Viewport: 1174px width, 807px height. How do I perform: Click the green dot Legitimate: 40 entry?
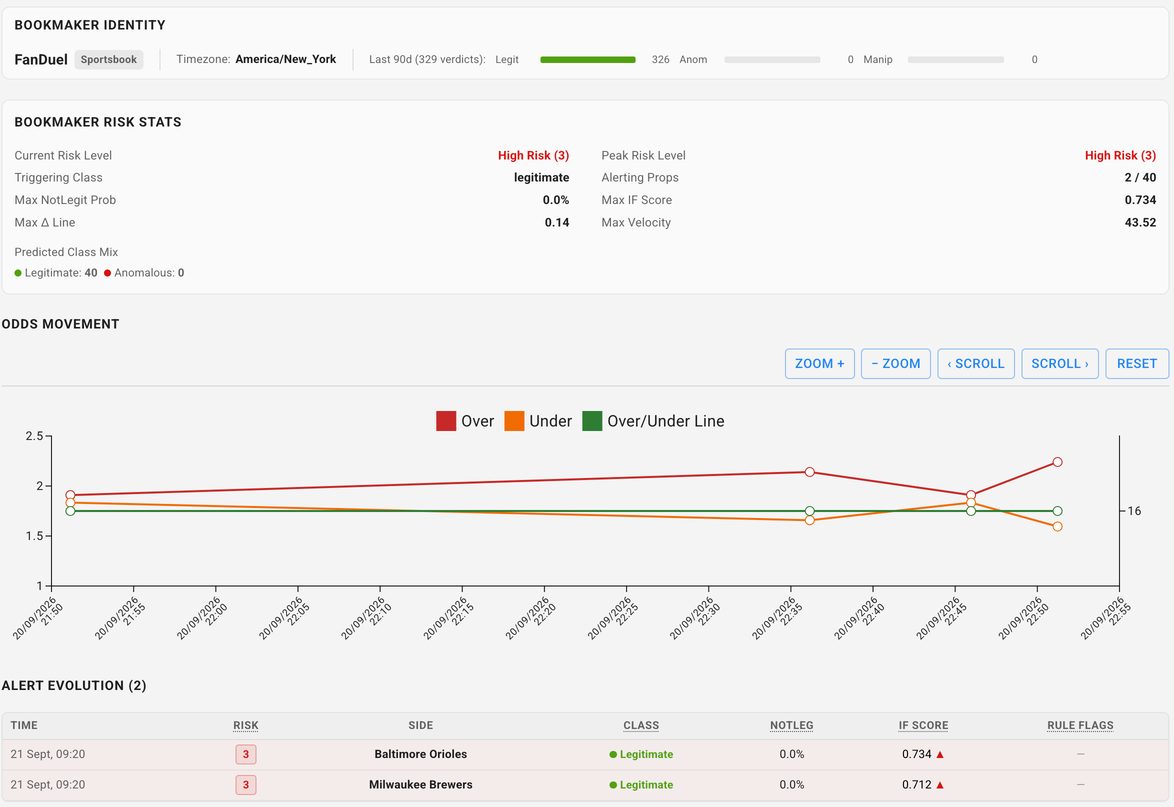pos(56,272)
